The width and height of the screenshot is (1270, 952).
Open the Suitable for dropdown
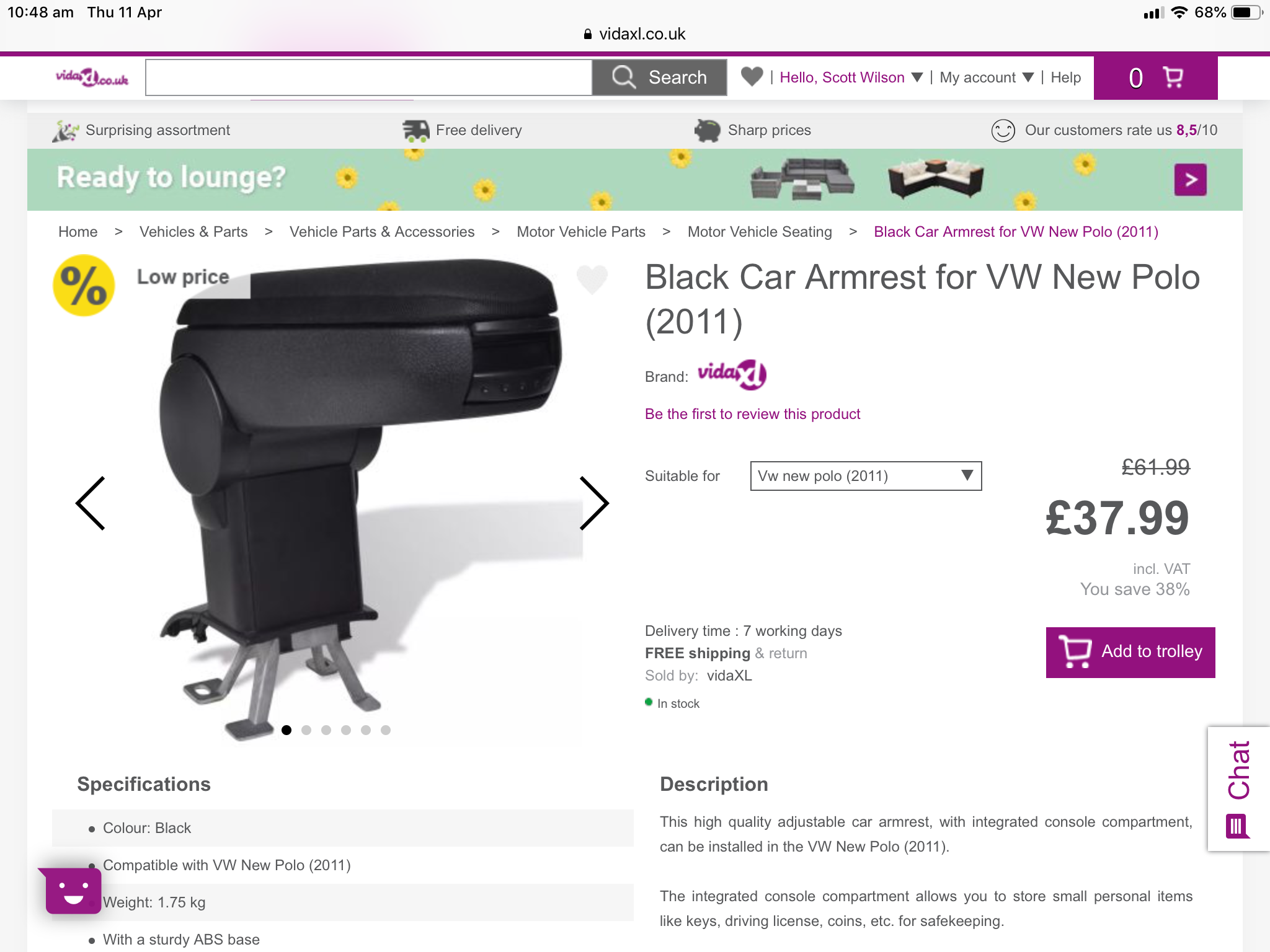pyautogui.click(x=866, y=476)
